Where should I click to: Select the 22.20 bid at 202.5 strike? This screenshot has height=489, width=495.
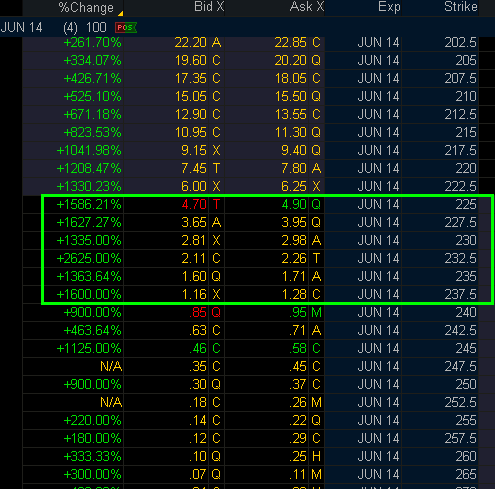191,42
